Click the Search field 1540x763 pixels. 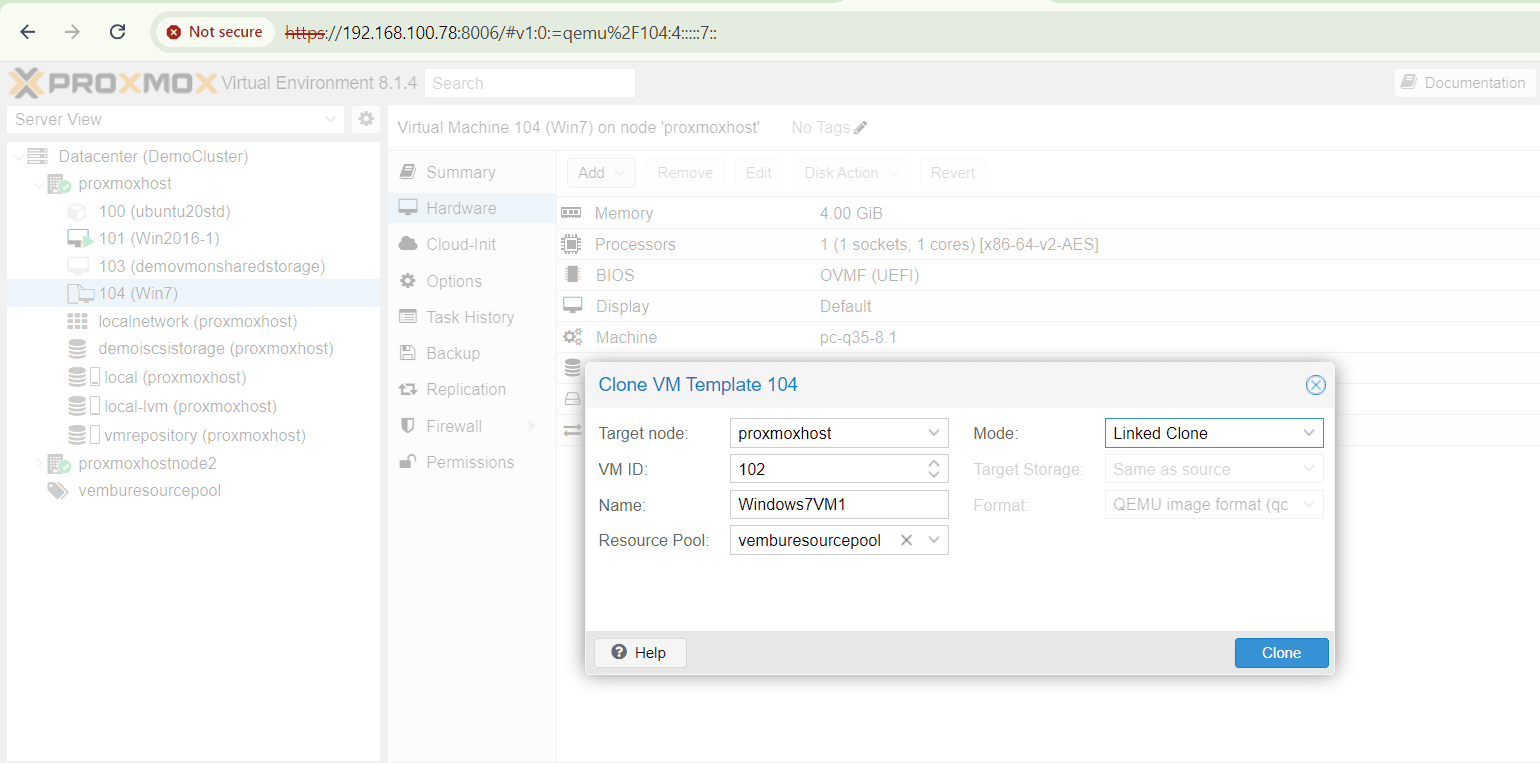[530, 83]
